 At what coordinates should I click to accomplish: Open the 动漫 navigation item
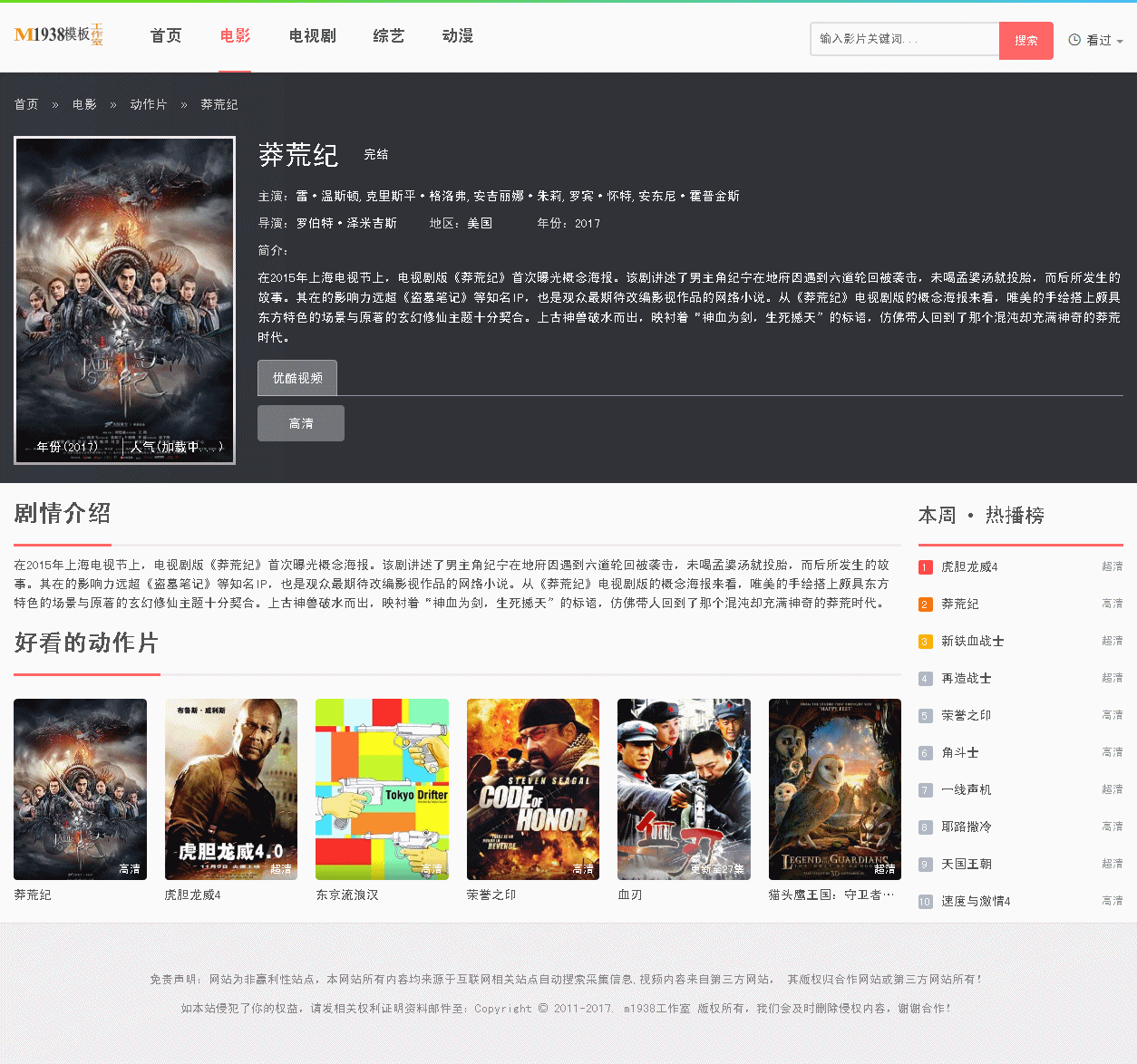coord(458,36)
